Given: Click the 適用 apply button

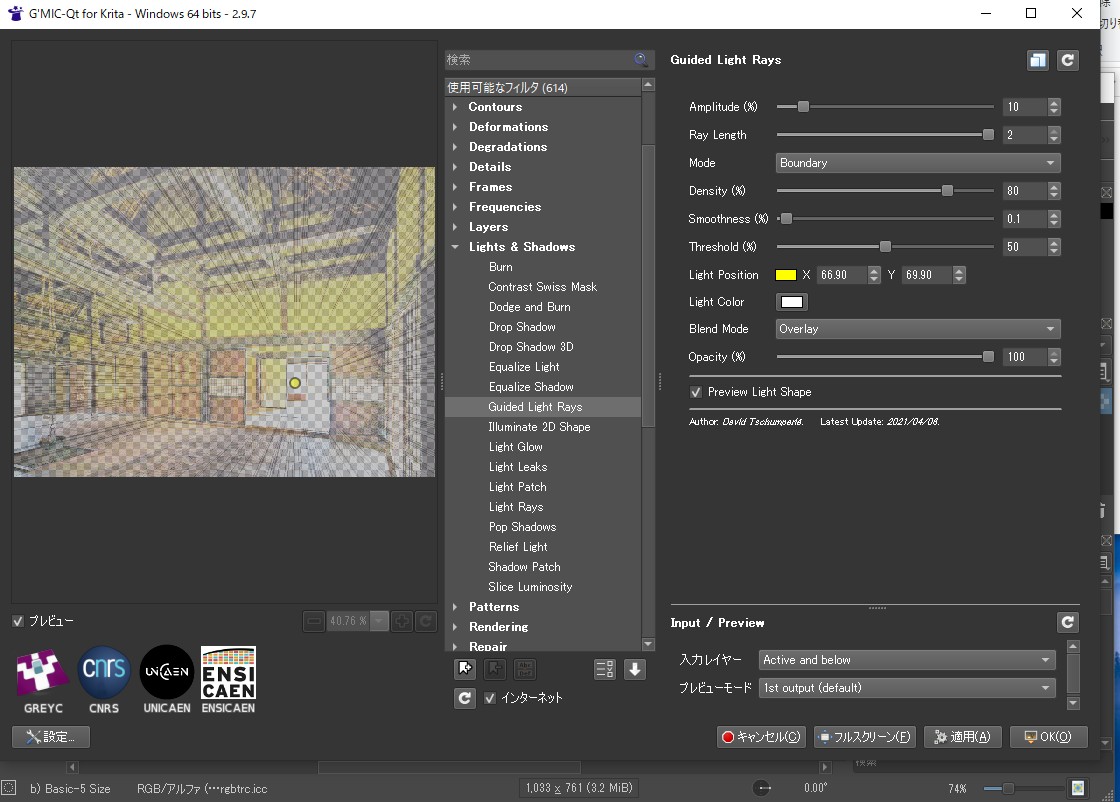Looking at the screenshot, I should pos(962,736).
